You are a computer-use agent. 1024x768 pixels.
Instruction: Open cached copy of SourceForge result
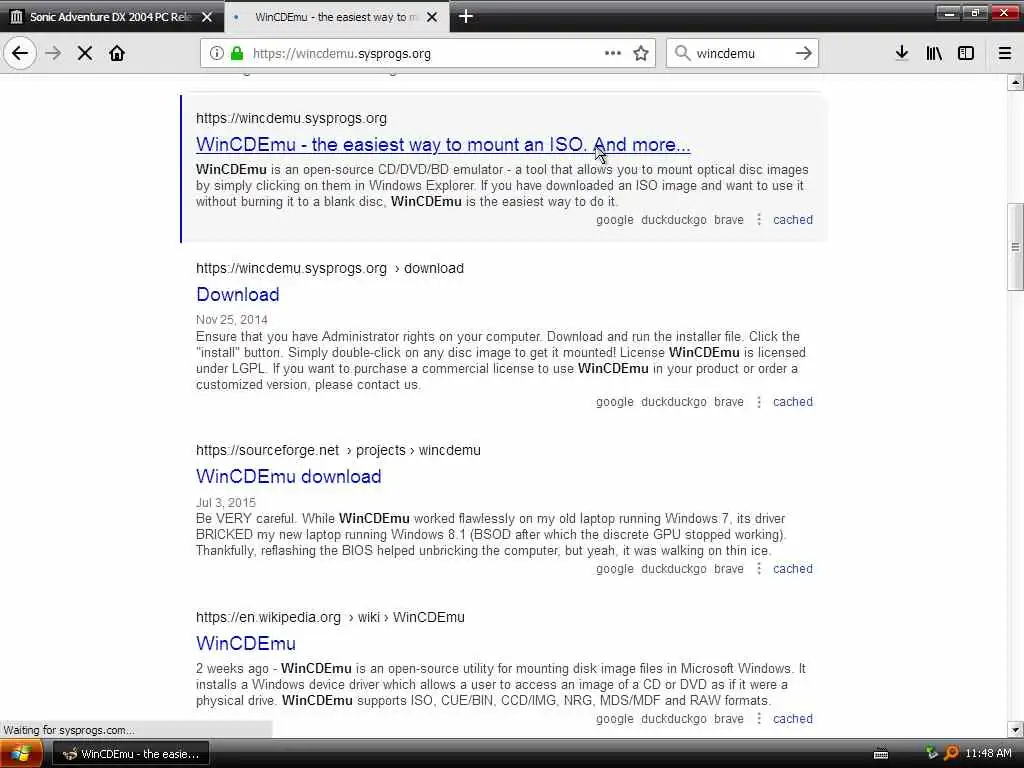click(793, 569)
